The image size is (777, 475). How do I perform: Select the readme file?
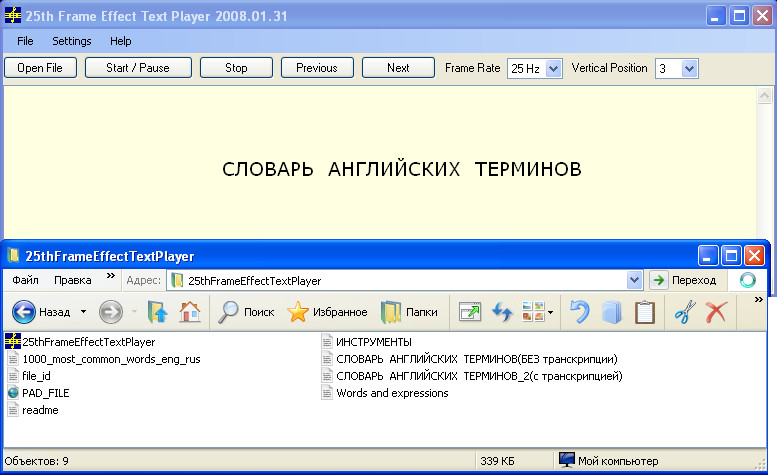pos(38,410)
